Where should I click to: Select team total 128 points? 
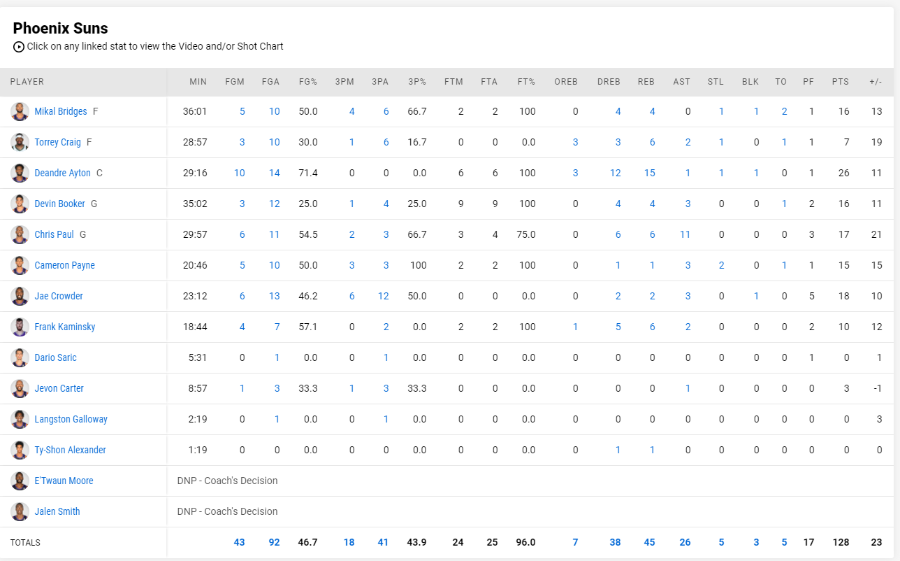pos(841,542)
